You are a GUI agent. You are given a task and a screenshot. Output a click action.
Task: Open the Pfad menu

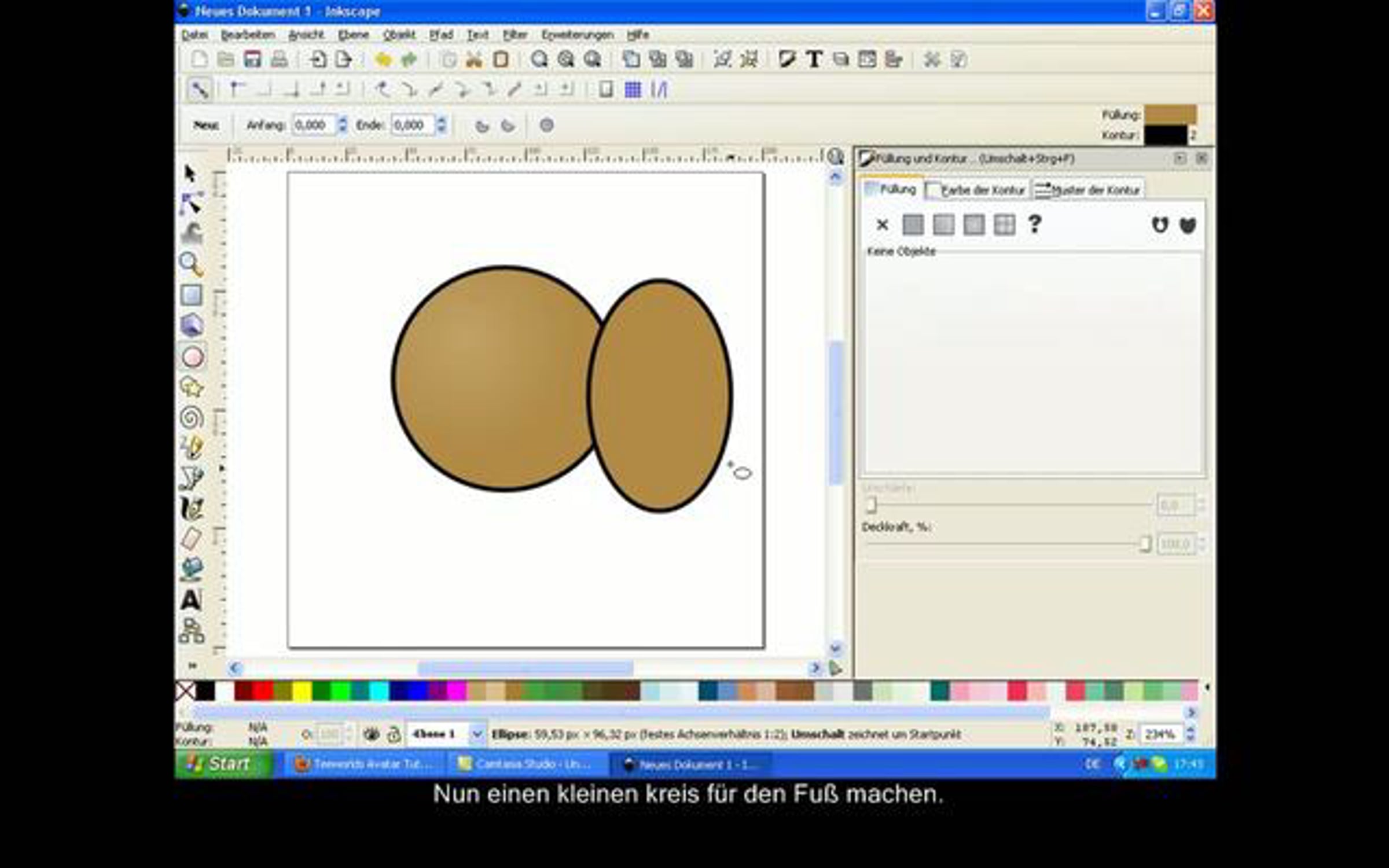point(441,35)
